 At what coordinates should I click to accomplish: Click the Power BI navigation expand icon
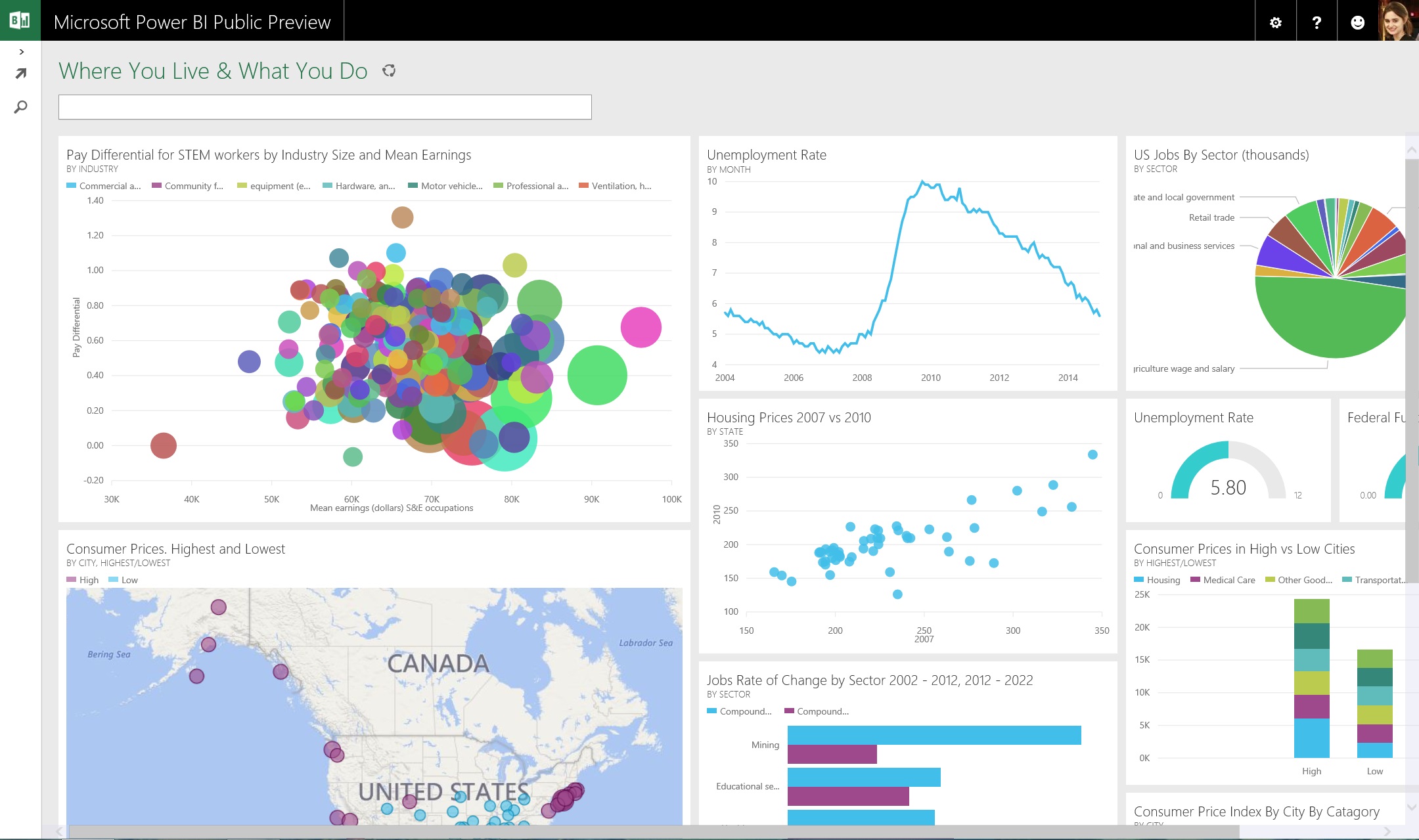23,52
